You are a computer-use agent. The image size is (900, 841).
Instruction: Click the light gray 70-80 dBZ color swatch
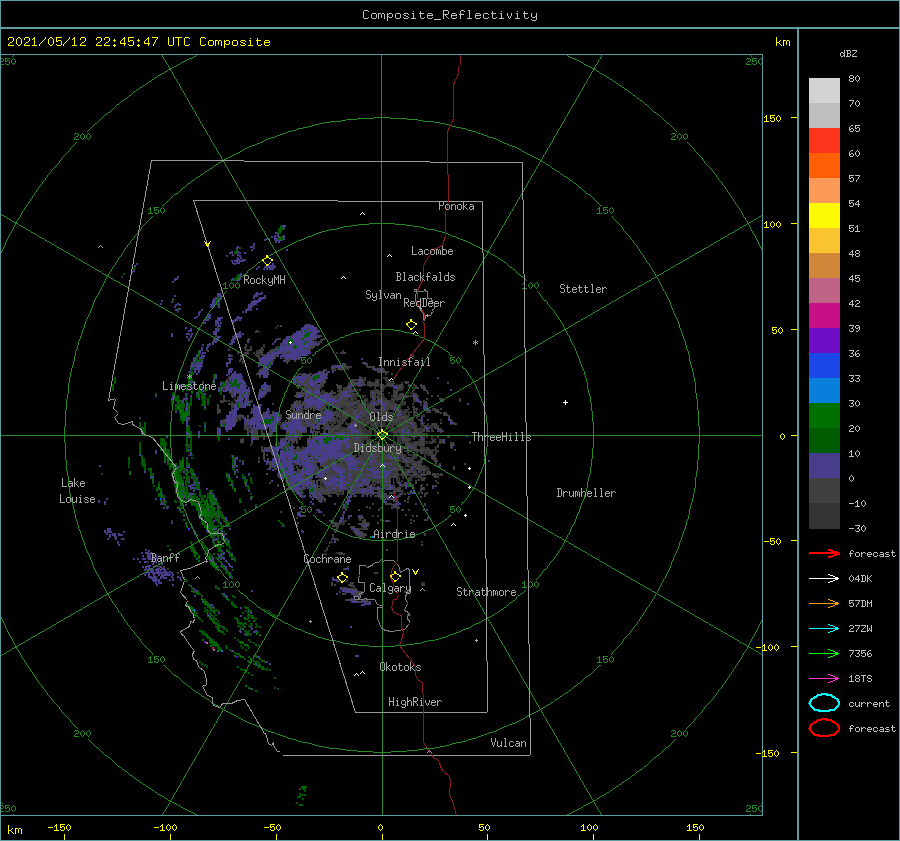pyautogui.click(x=824, y=91)
